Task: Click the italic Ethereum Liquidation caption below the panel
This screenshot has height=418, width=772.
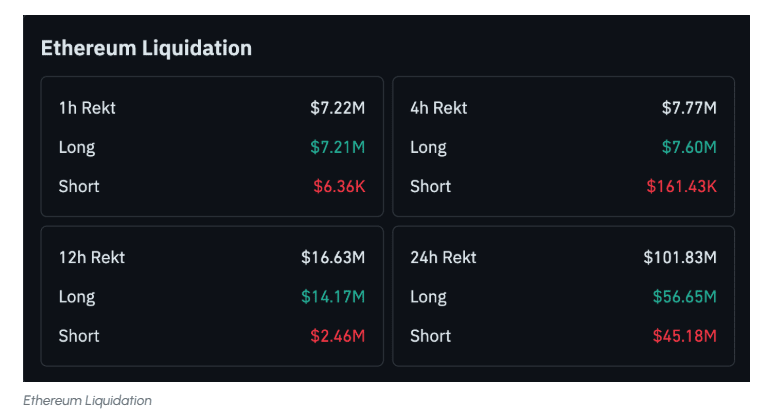Action: (87, 400)
